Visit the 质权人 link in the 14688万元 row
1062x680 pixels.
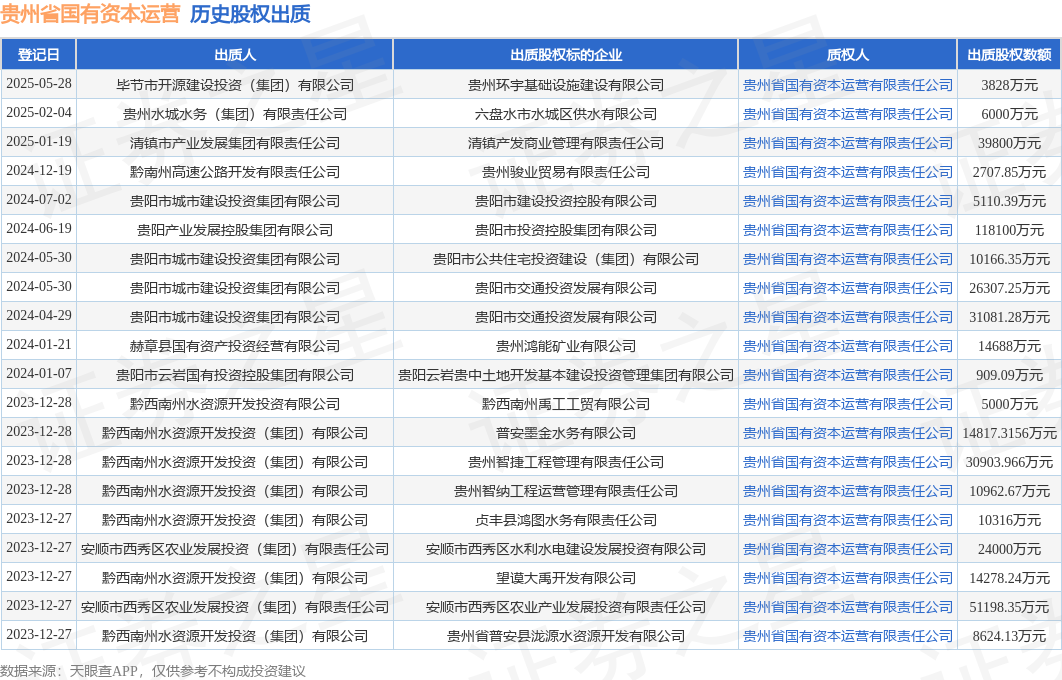[847, 346]
